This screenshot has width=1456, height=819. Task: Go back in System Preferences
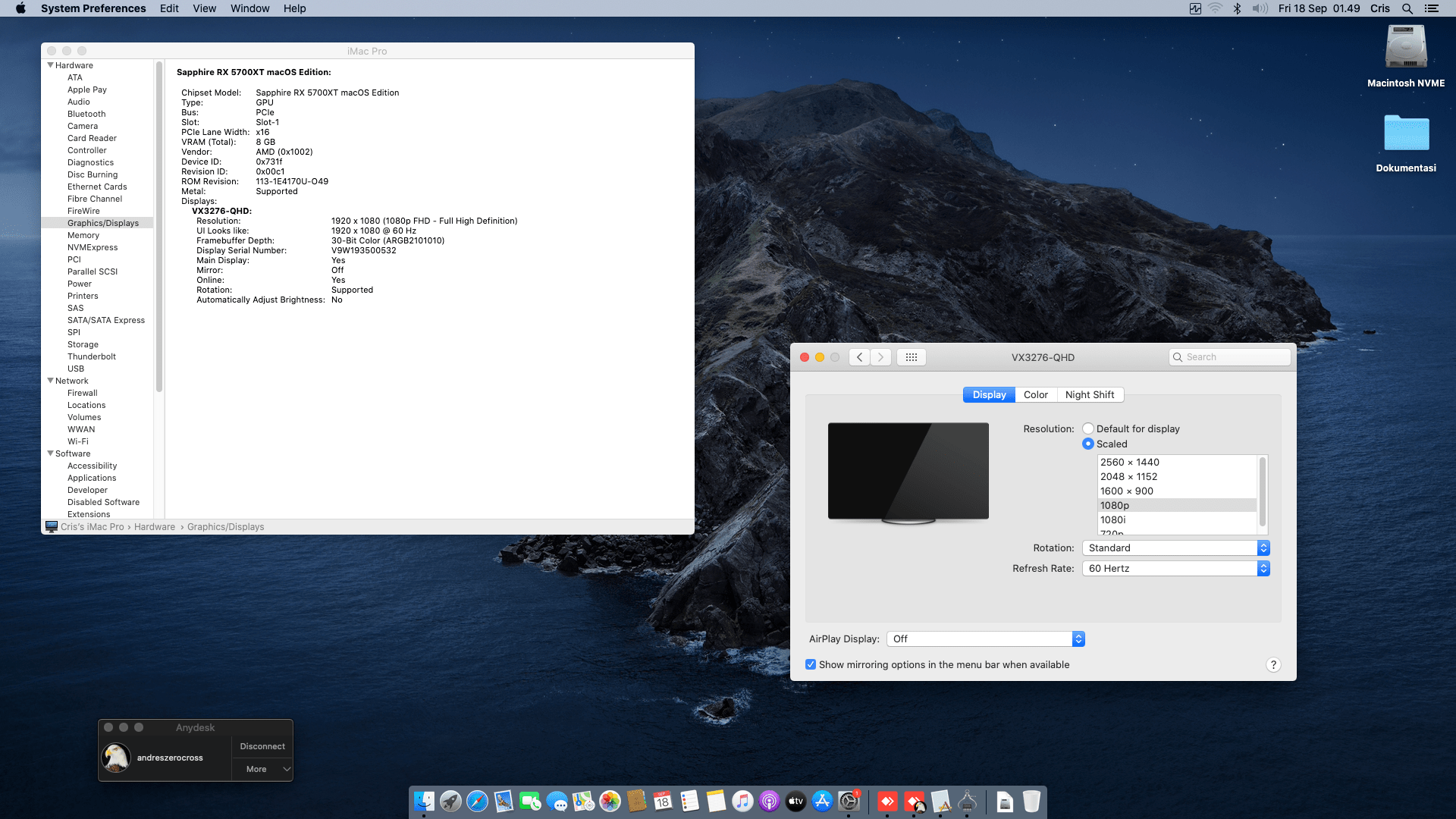pos(859,357)
